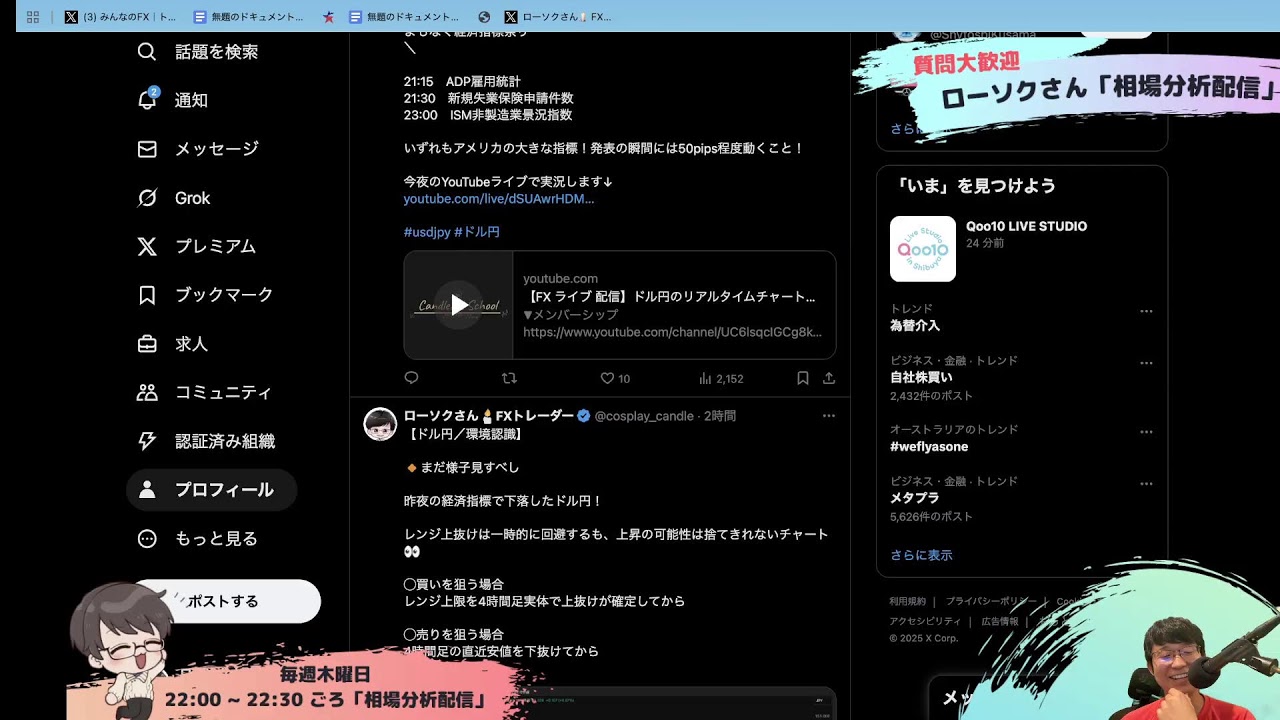
Task: Open the profile person icon
Action: tap(147, 490)
